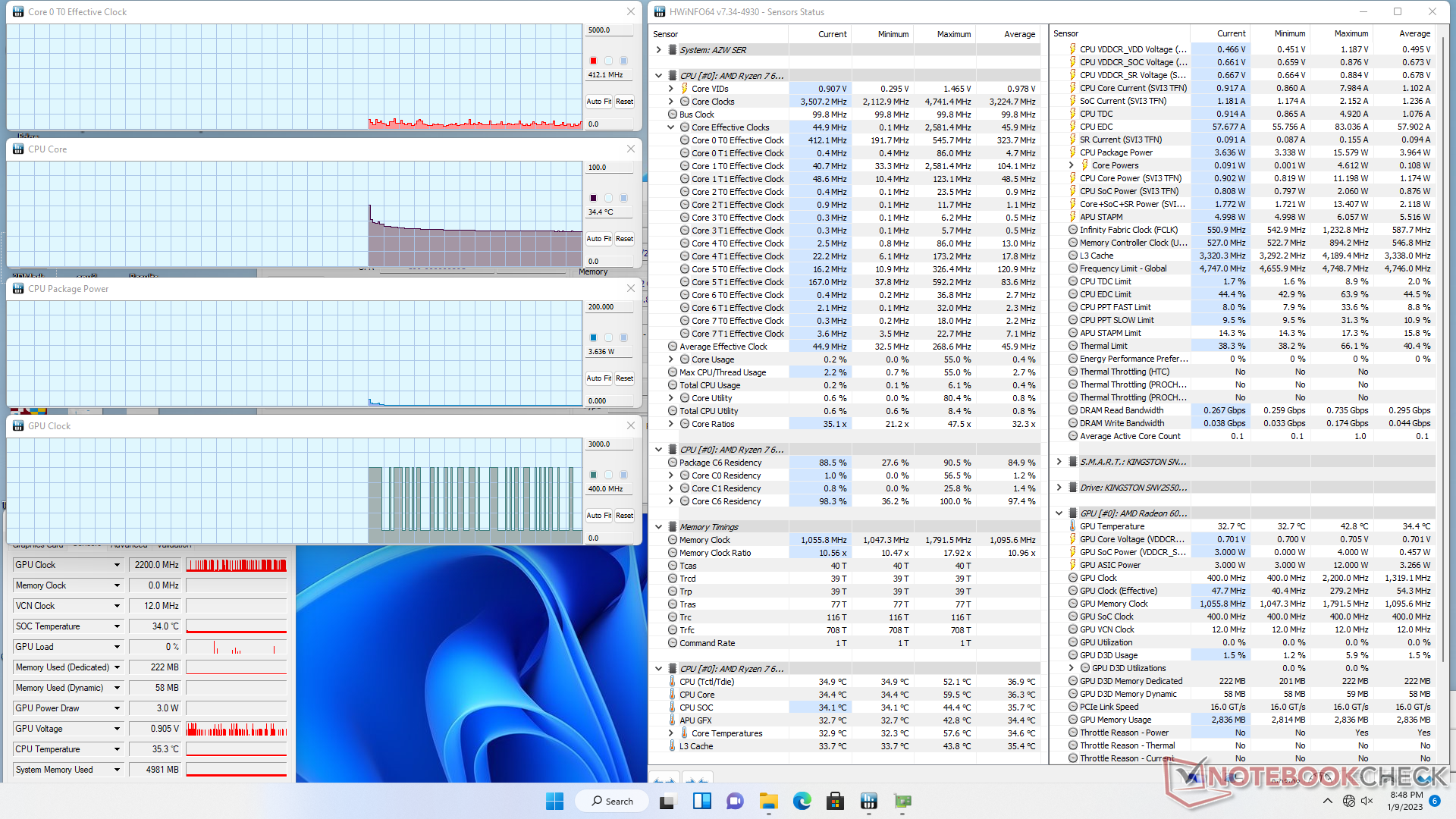
Task: Expand the System: AZW SER node
Action: [x=658, y=50]
